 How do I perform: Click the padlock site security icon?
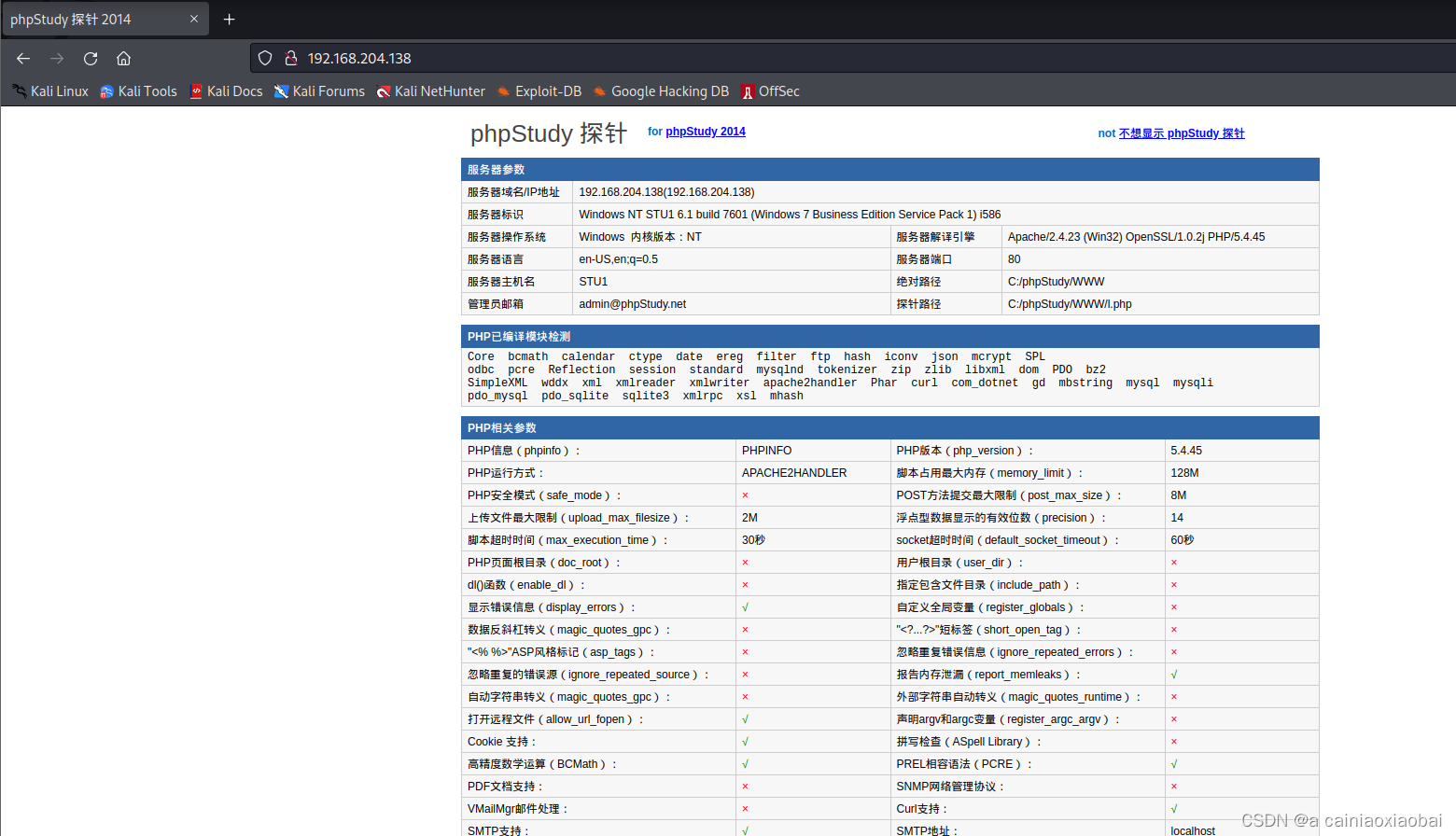tap(290, 58)
